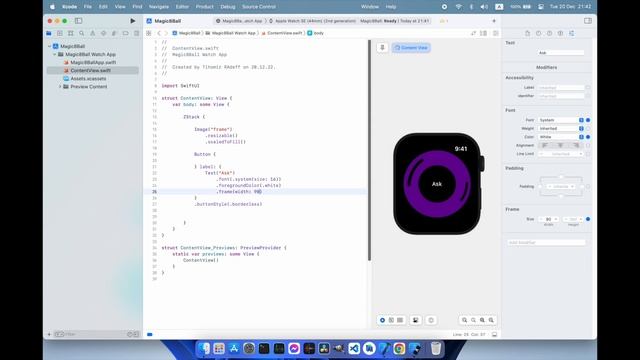Add a new editor with plus button
This screenshot has height=360, width=640.
[494, 21]
